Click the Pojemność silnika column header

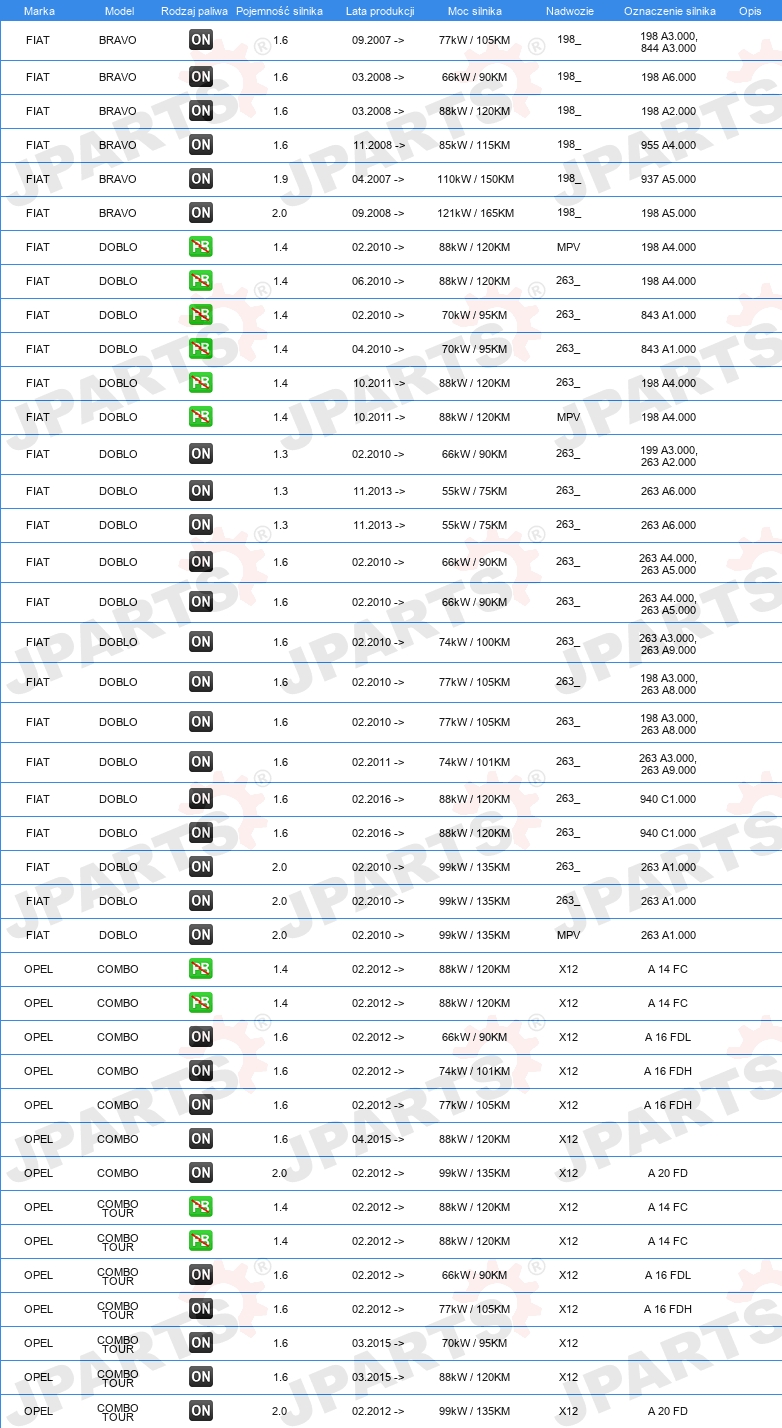(279, 11)
